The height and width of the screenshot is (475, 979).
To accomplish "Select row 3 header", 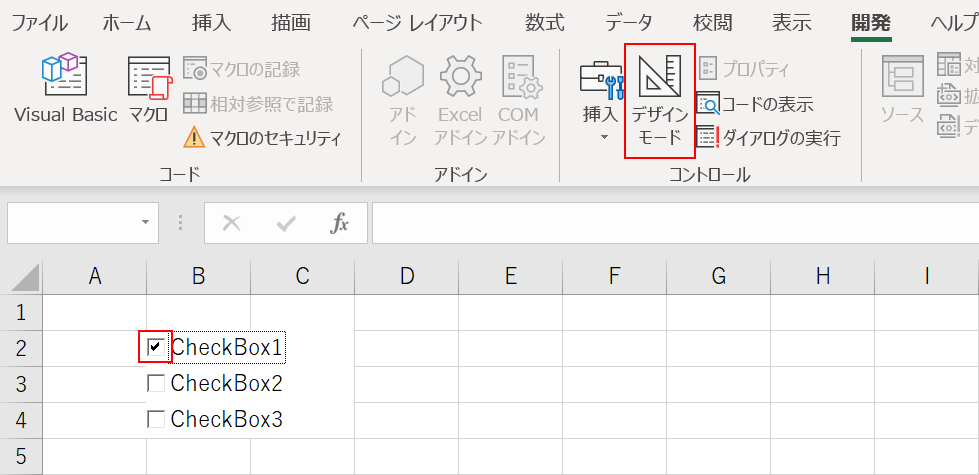I will click(21, 384).
